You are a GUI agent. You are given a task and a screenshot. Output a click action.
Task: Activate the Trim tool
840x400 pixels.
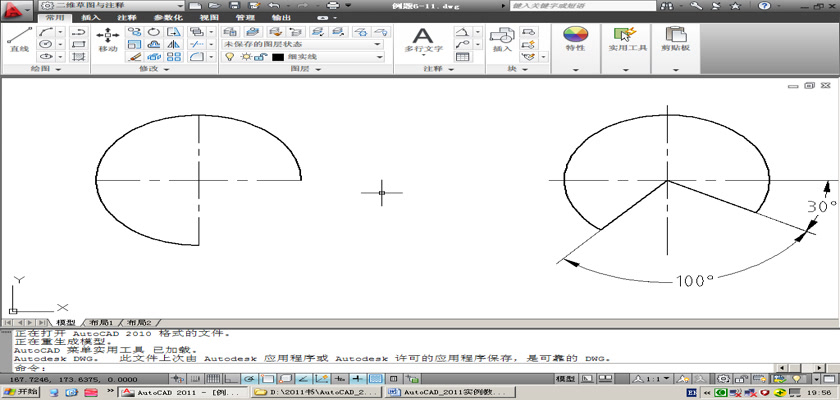(x=197, y=44)
